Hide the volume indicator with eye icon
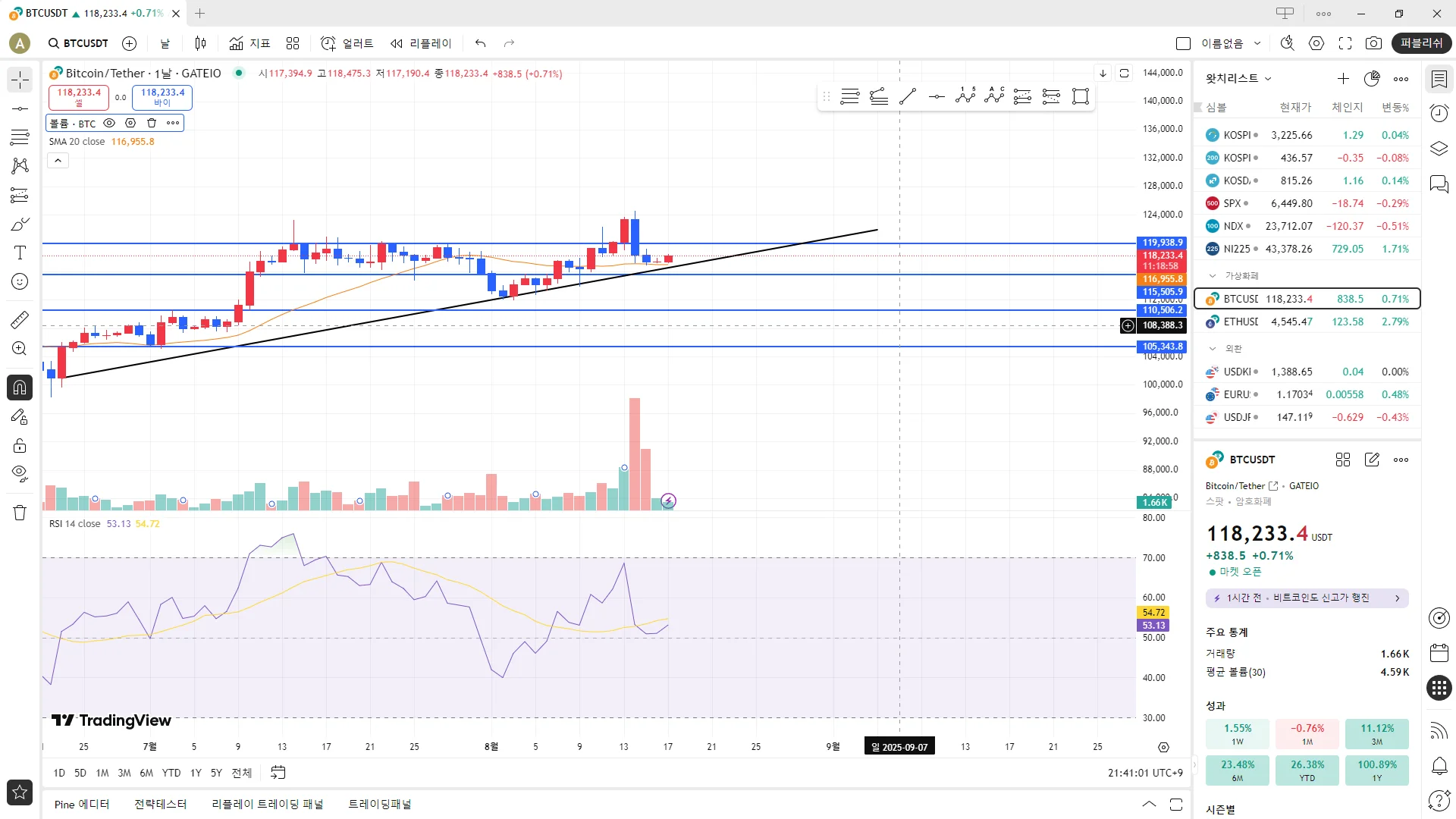Viewport: 1456px width, 819px height. (x=109, y=123)
